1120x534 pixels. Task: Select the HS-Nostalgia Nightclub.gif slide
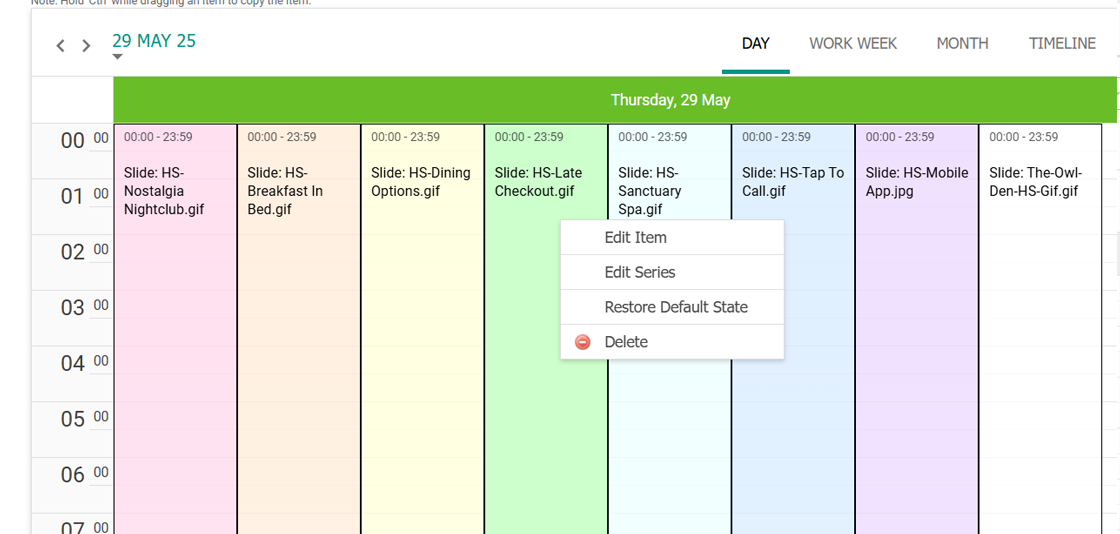tap(175, 329)
